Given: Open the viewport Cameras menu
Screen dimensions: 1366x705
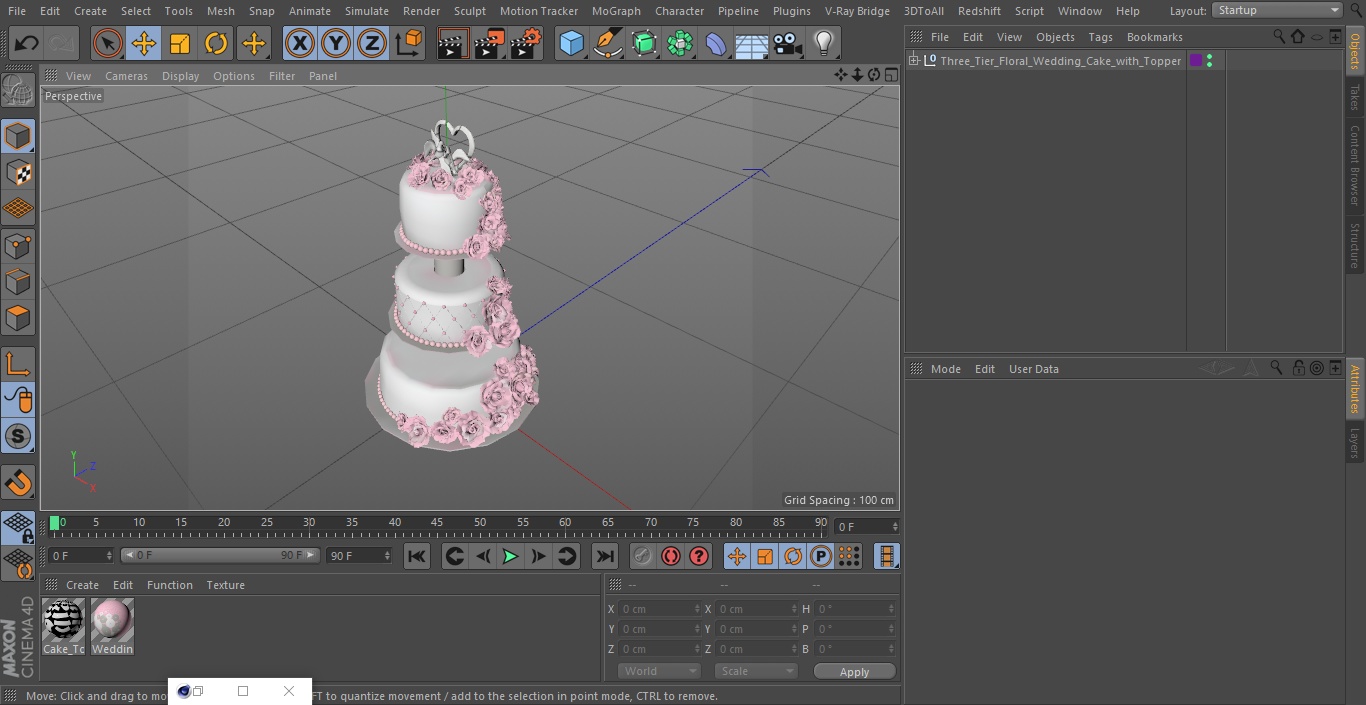Looking at the screenshot, I should point(126,76).
